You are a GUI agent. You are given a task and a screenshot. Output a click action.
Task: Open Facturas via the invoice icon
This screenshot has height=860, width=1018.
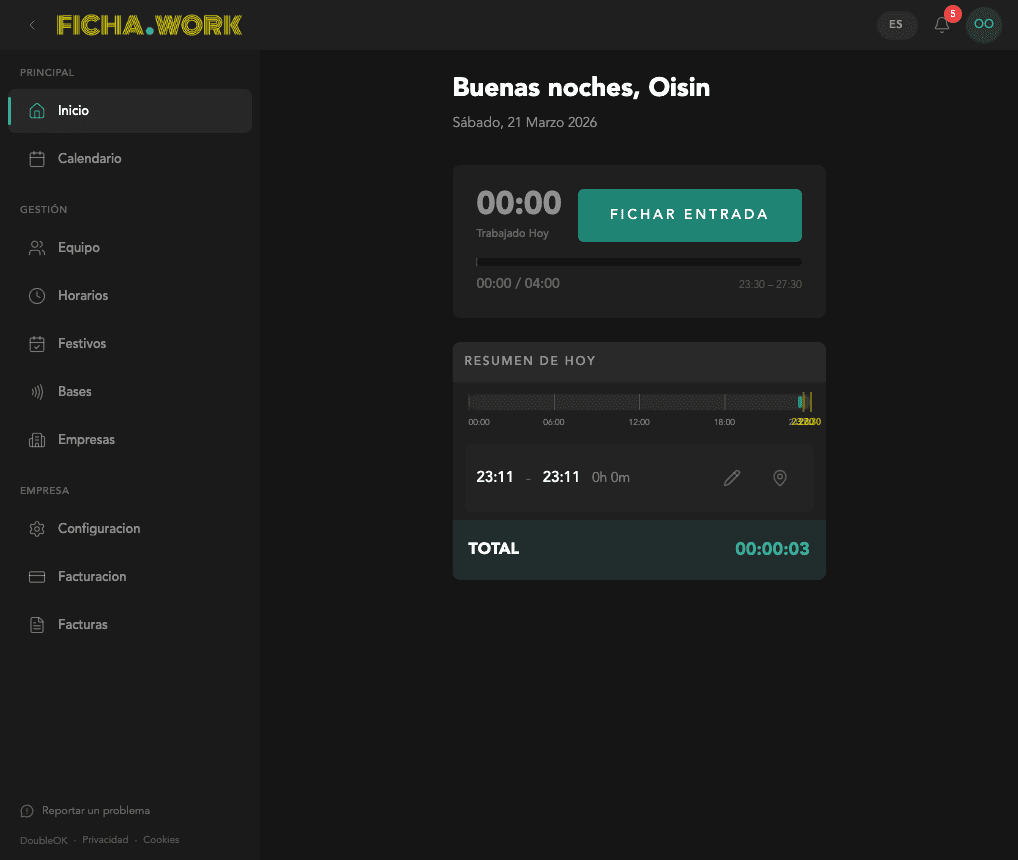(36, 624)
